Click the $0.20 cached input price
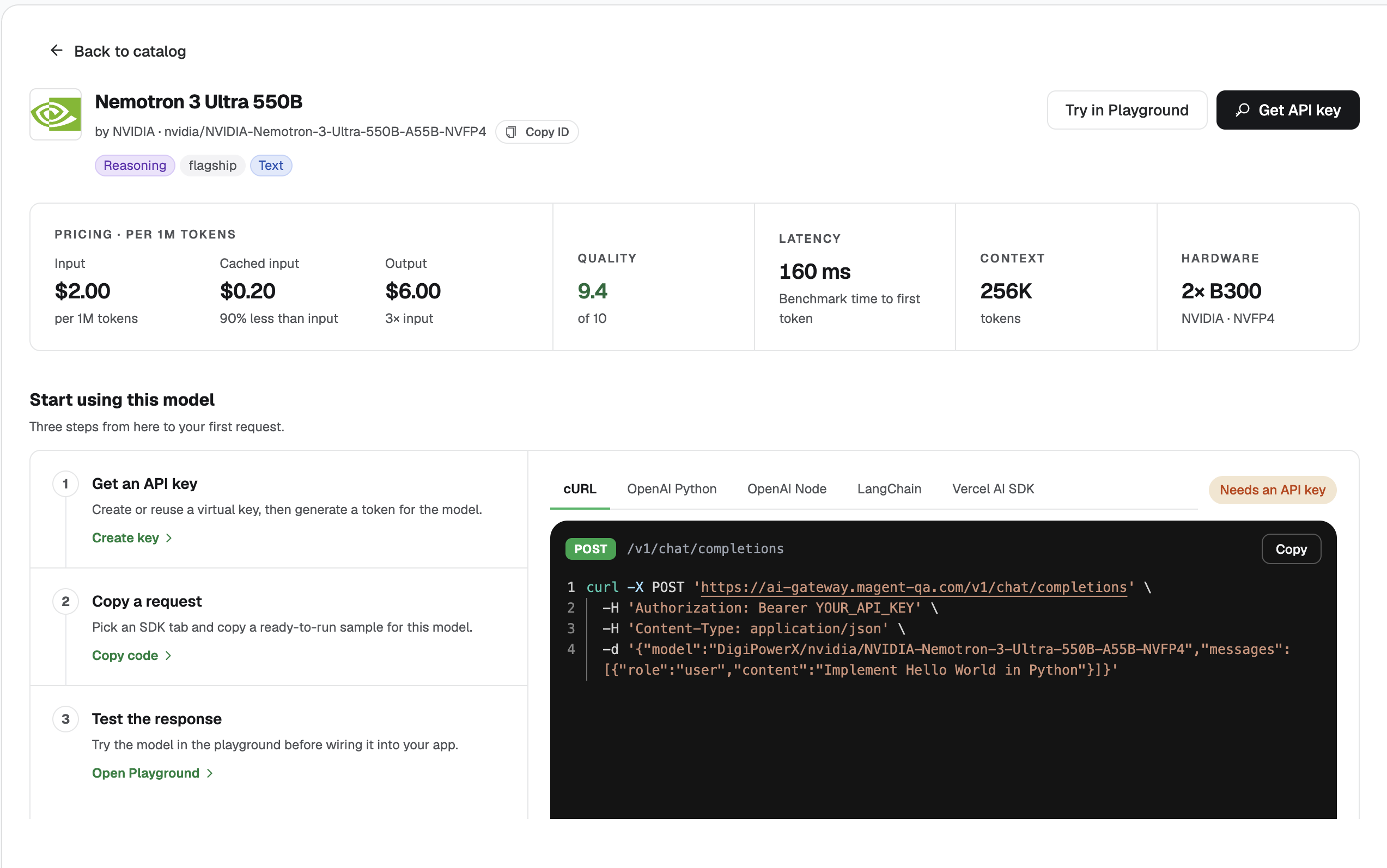Image resolution: width=1387 pixels, height=868 pixels. click(247, 291)
